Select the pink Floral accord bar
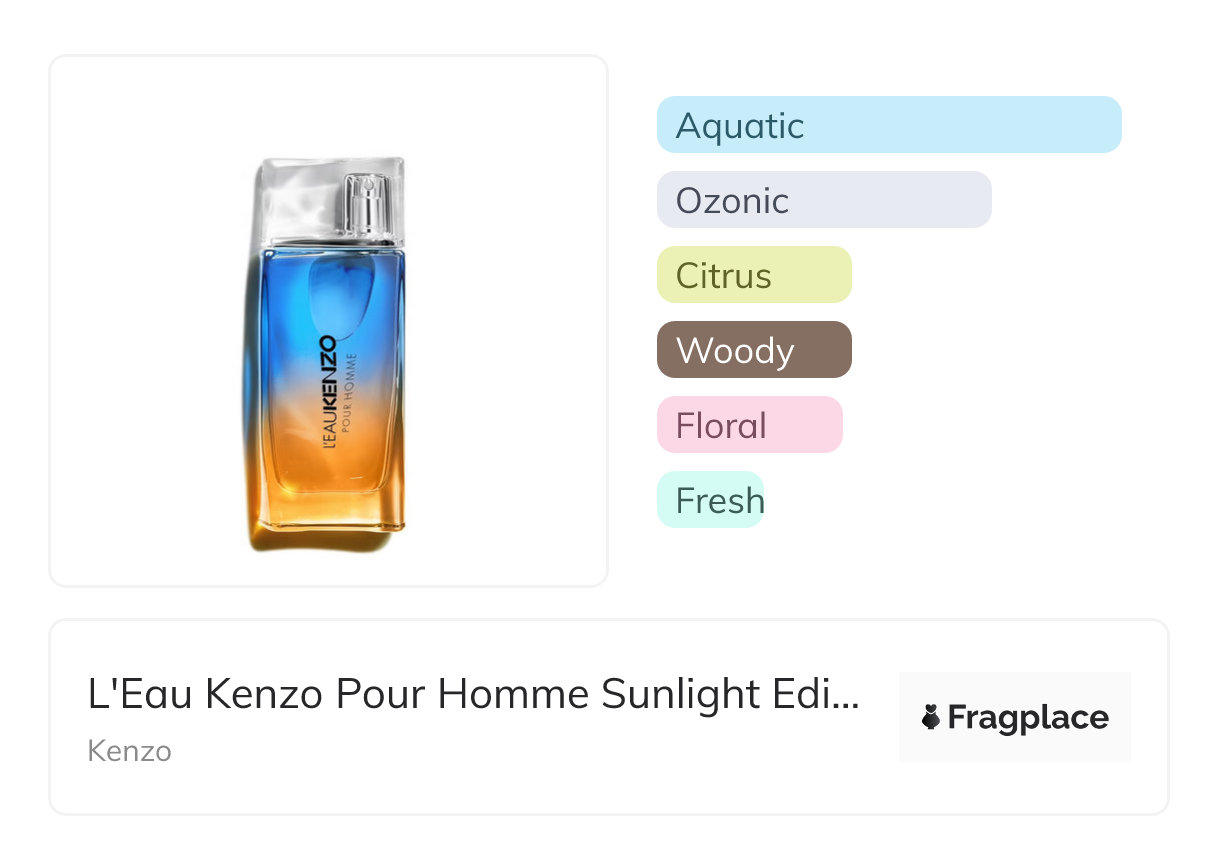The height and width of the screenshot is (864, 1218). tap(749, 425)
